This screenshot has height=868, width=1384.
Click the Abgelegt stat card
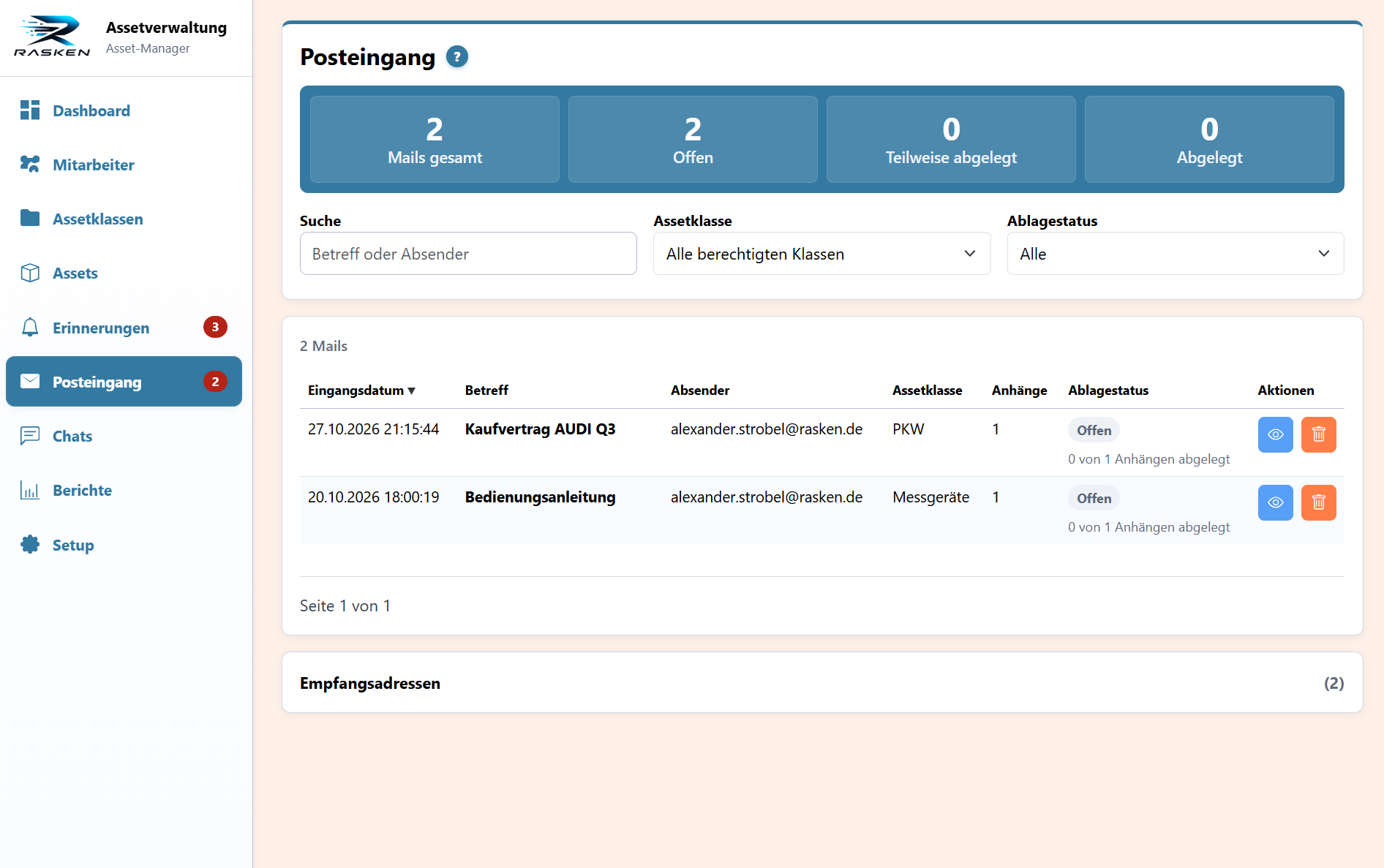(1209, 139)
